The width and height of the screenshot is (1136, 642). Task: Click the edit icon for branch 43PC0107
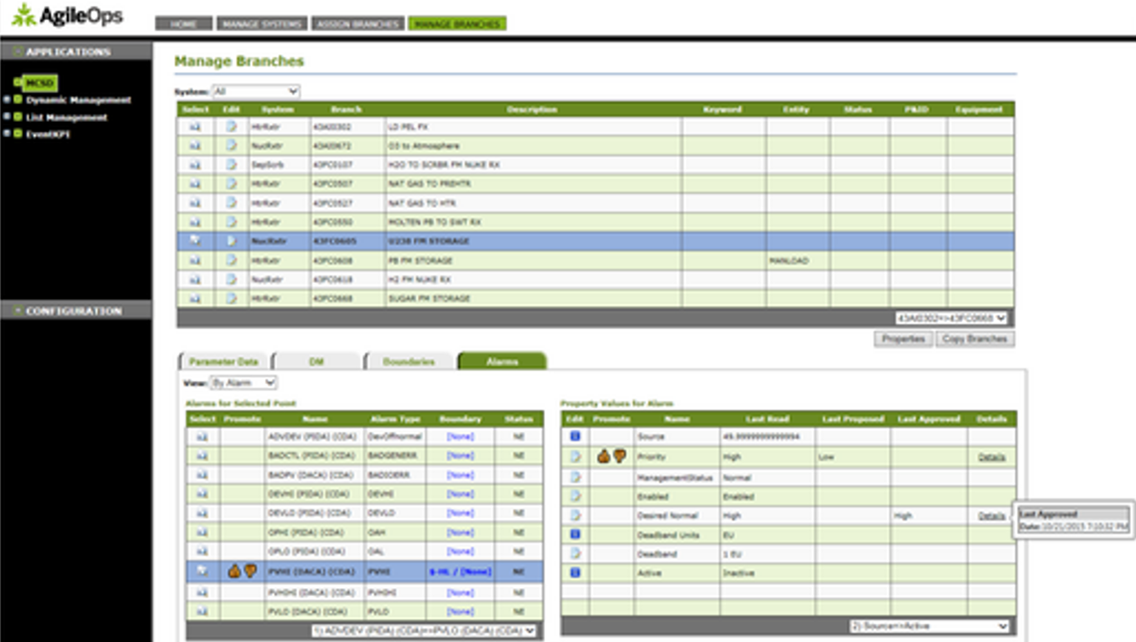[231, 166]
